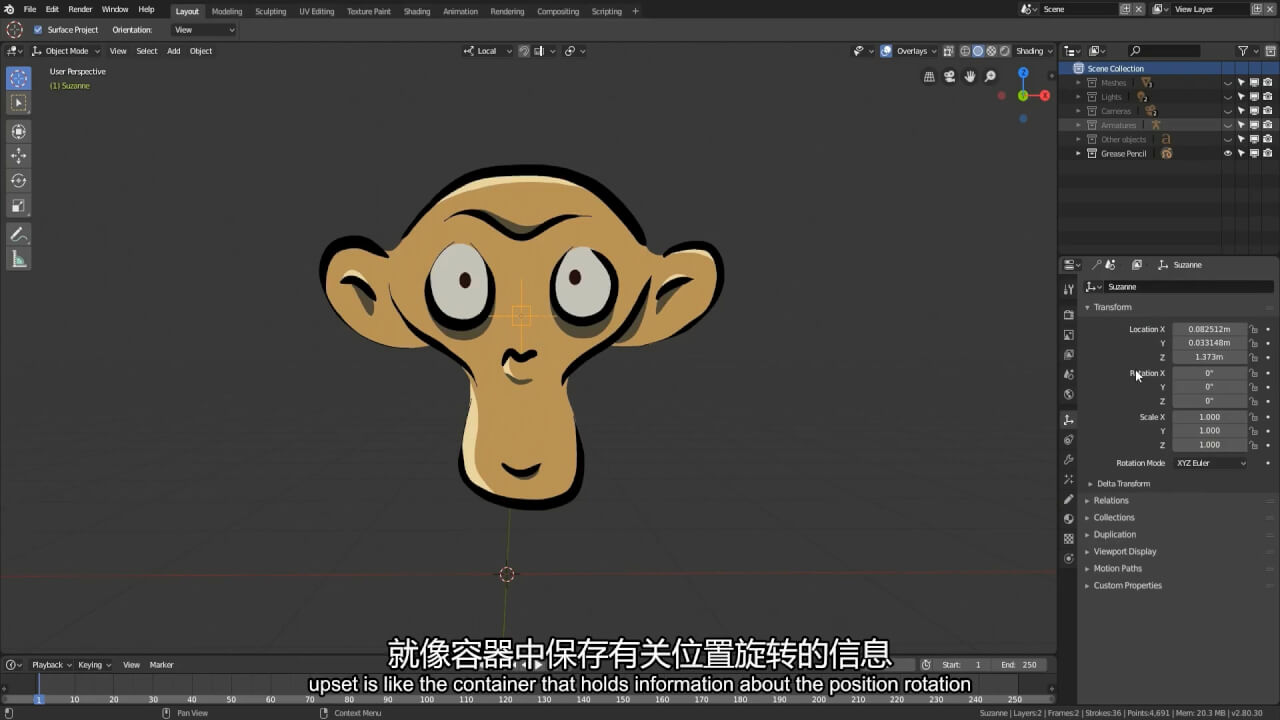This screenshot has width=1280, height=720.
Task: Toggle visibility of Meshes collection
Action: 1228,83
